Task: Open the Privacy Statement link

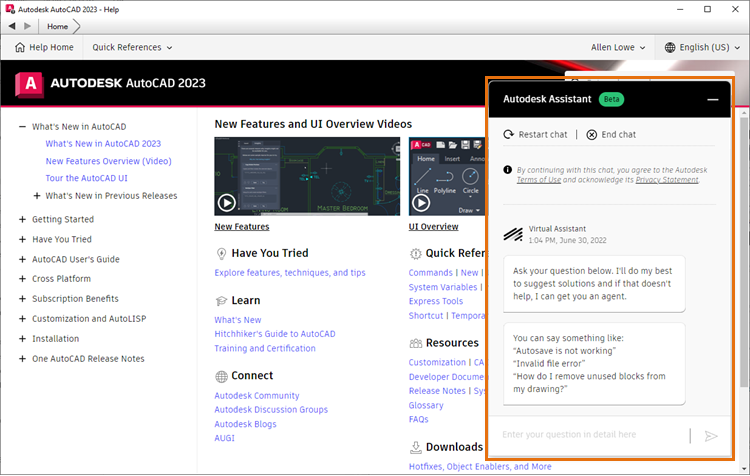Action: click(x=667, y=180)
